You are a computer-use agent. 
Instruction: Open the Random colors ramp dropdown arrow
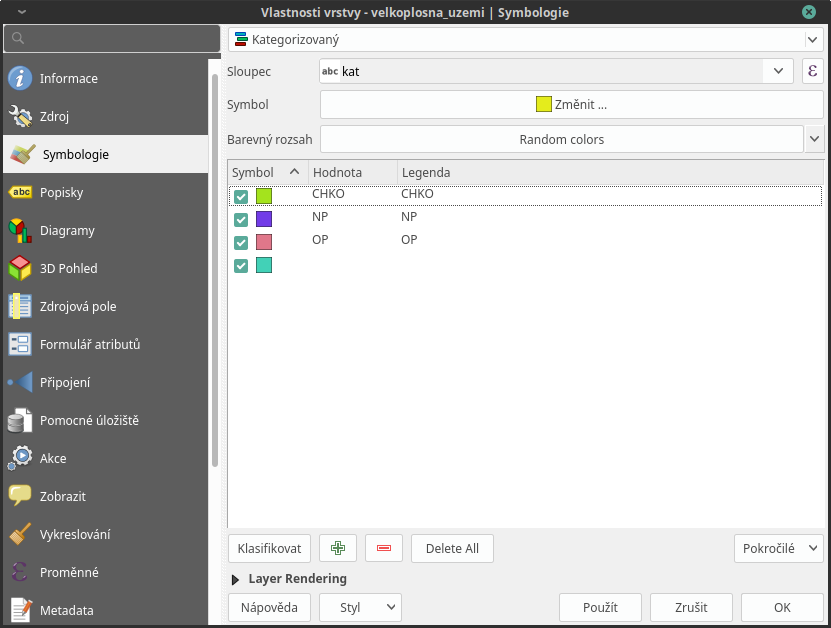pos(815,139)
